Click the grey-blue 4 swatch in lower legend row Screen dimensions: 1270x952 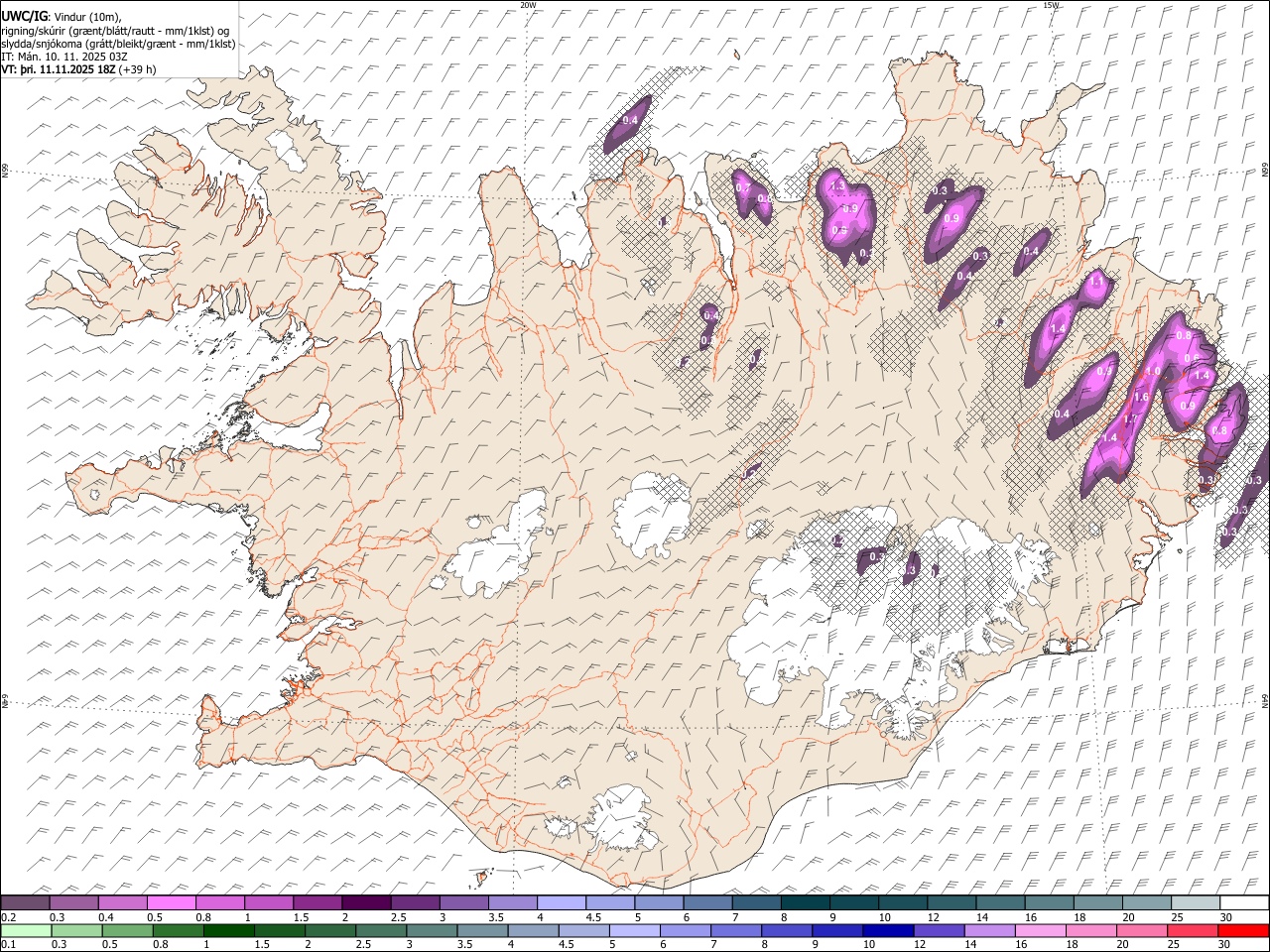pyautogui.click(x=533, y=930)
